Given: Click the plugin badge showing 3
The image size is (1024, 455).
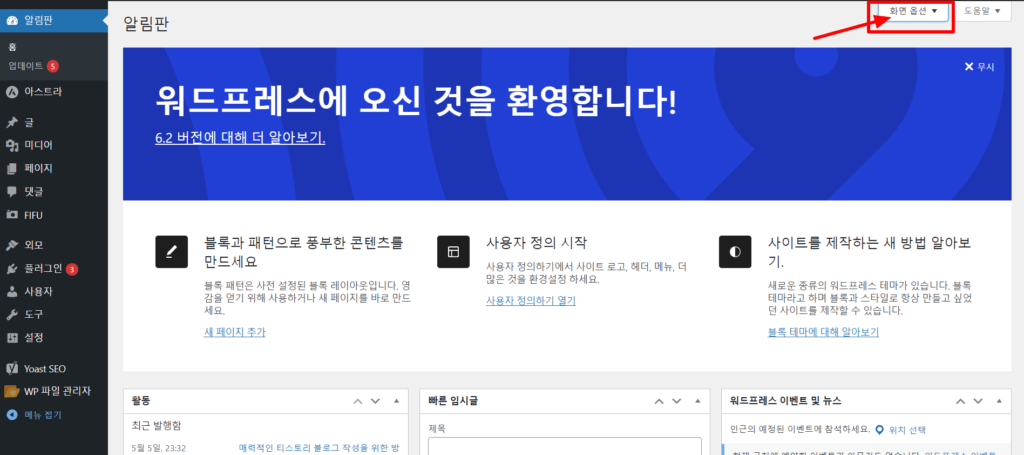Looking at the screenshot, I should click(72, 269).
